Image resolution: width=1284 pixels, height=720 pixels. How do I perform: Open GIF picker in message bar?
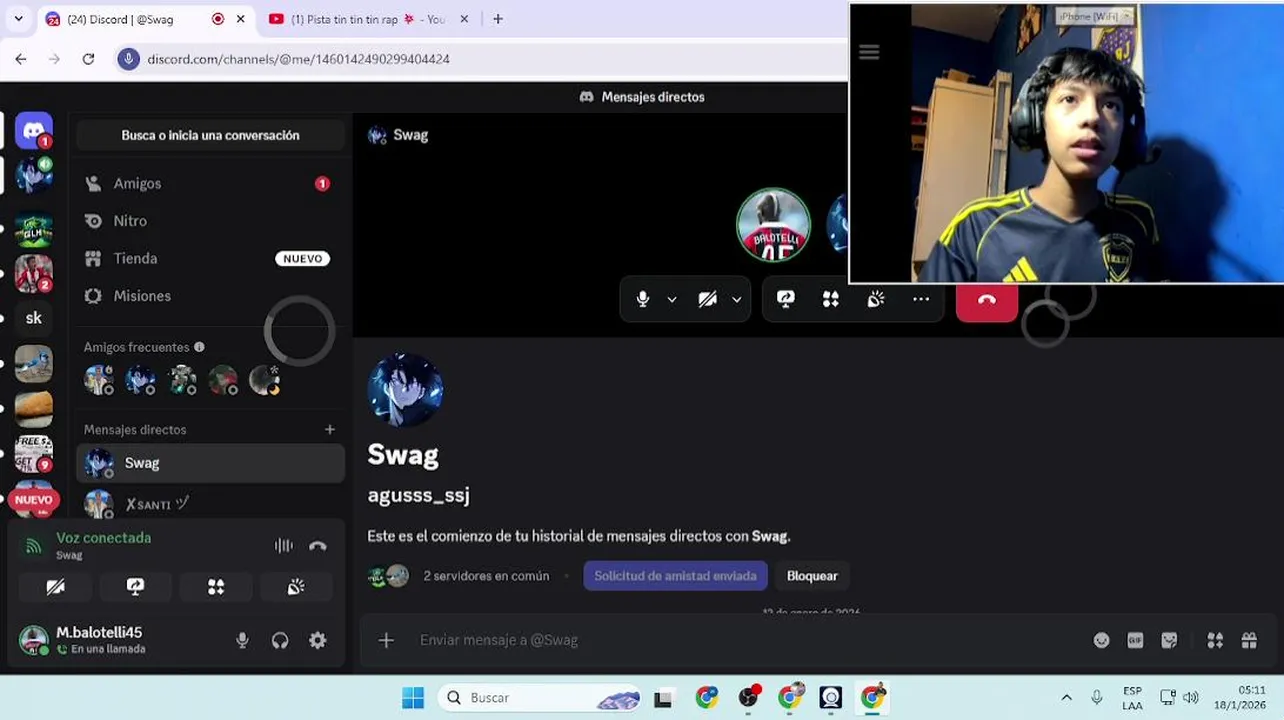[1135, 640]
